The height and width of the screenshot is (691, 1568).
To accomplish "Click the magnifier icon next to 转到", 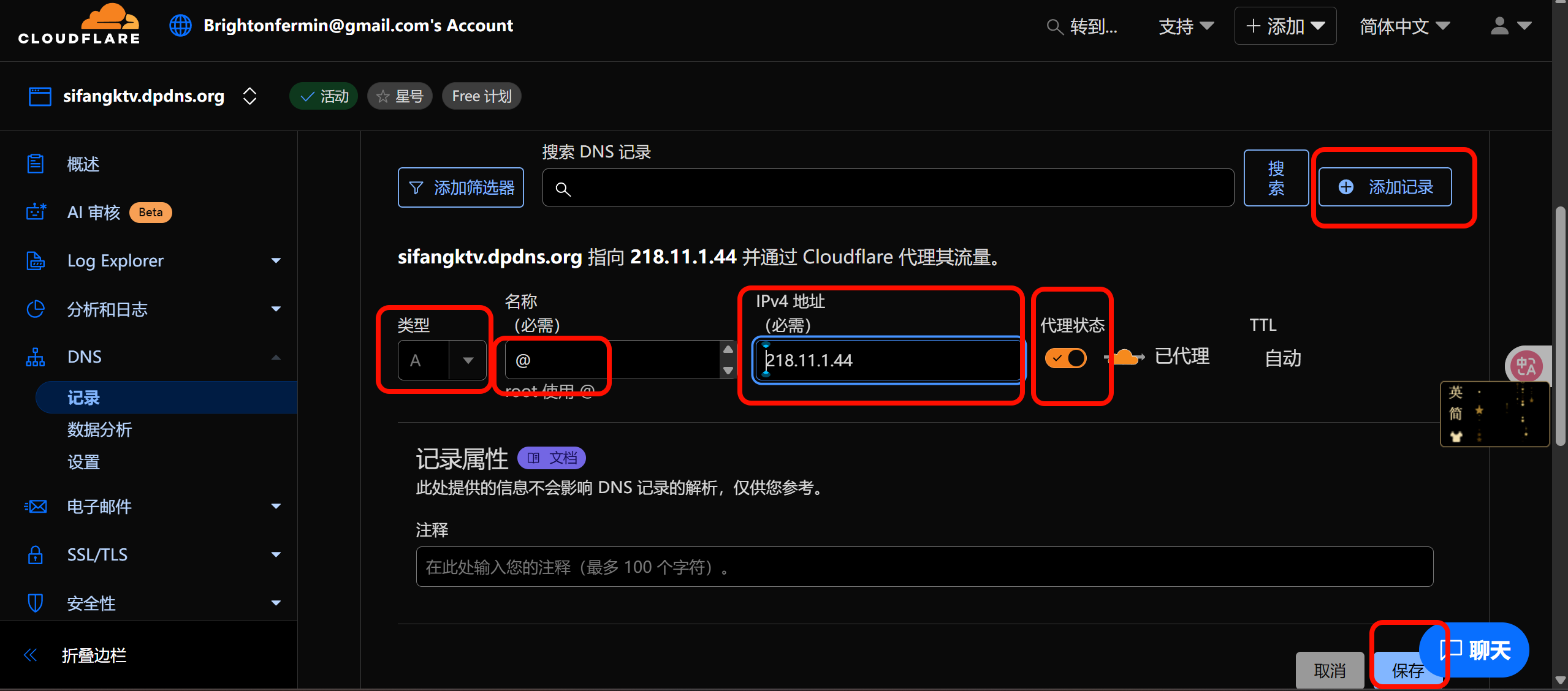I will pos(1054,26).
